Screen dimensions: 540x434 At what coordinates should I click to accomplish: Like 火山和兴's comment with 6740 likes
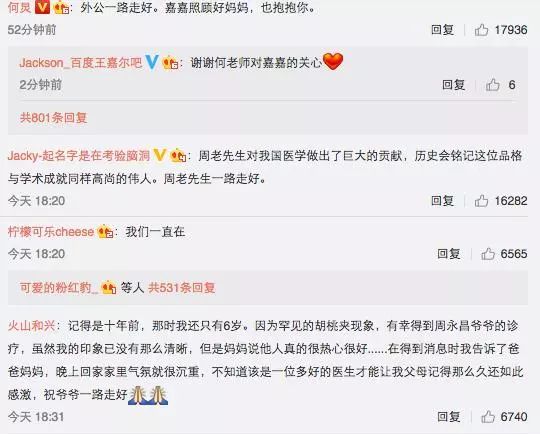pos(488,417)
